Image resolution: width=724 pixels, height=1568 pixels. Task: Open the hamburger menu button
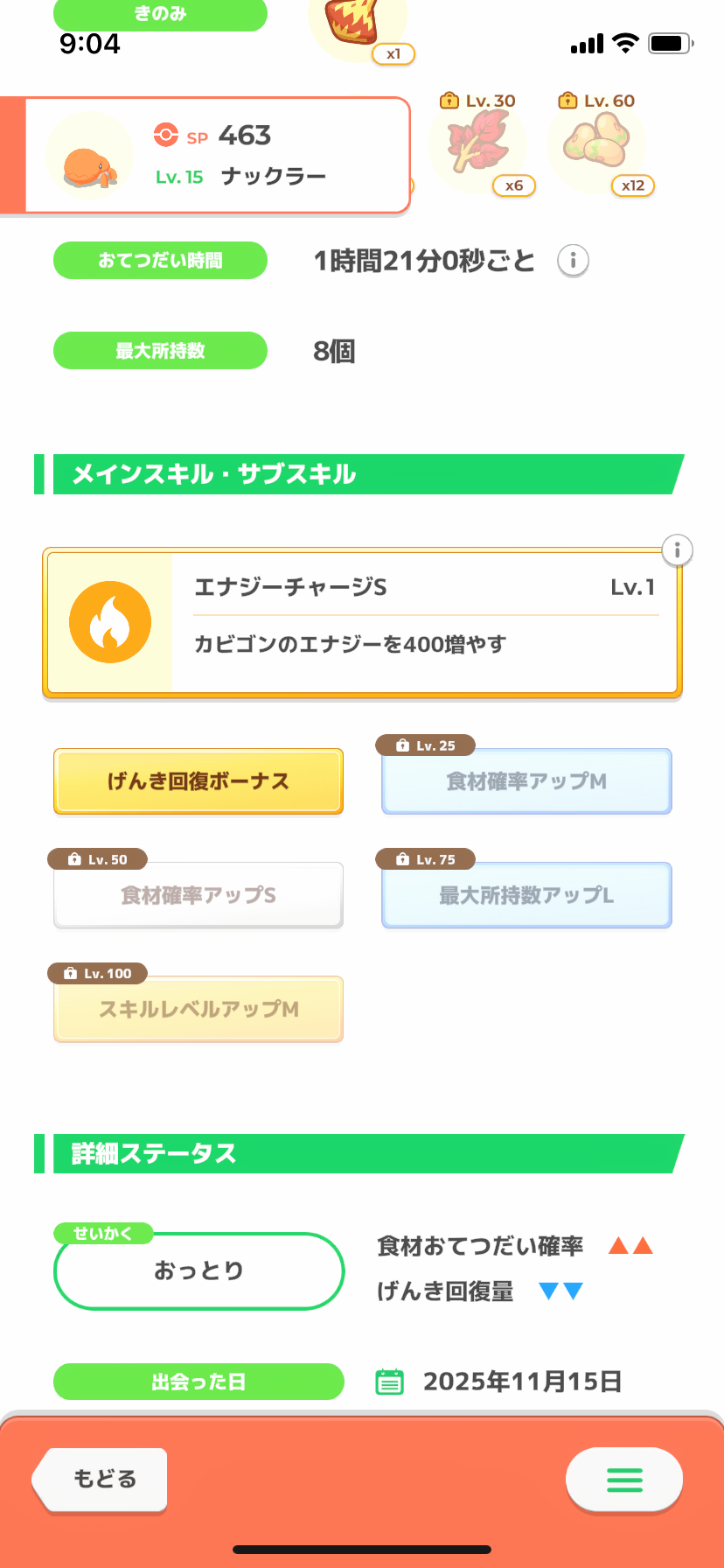tap(624, 1480)
